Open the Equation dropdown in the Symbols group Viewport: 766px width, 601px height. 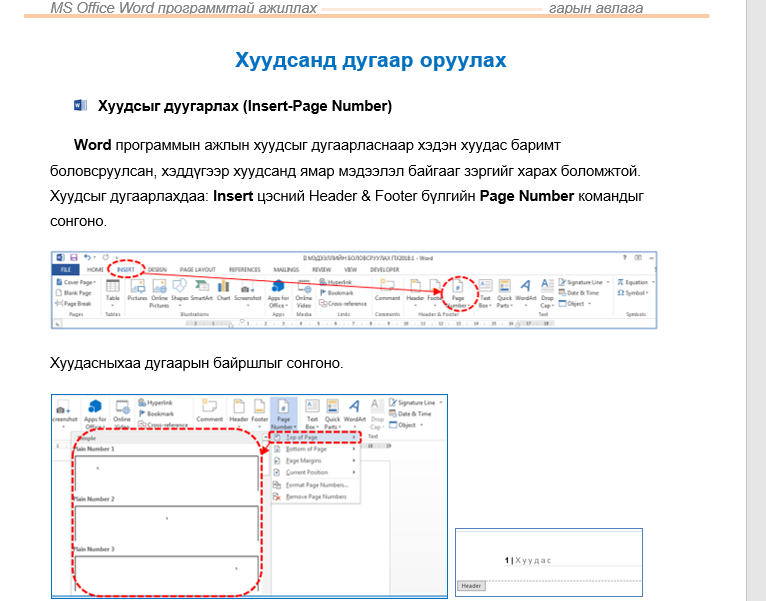tap(636, 282)
